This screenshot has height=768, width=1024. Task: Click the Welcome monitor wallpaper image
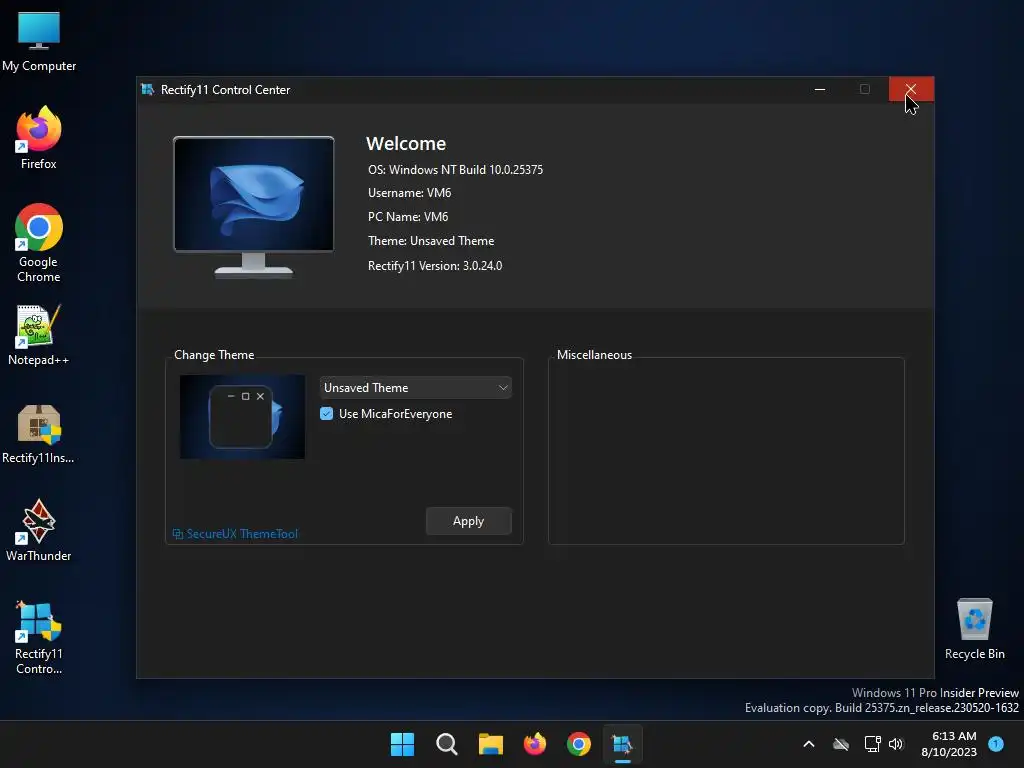(x=253, y=195)
